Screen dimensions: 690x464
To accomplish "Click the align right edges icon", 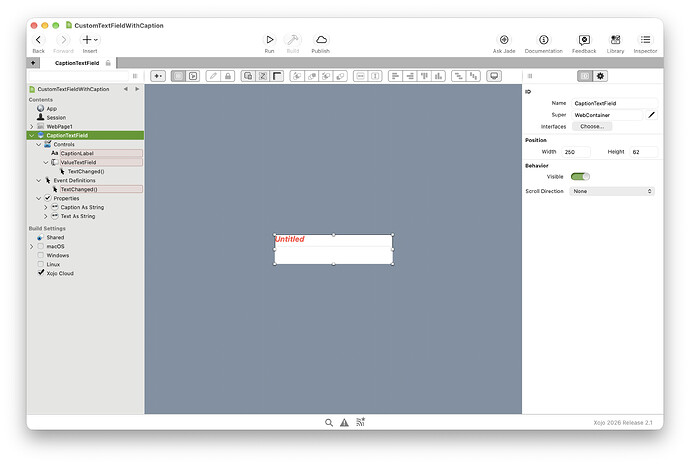I will 410,76.
